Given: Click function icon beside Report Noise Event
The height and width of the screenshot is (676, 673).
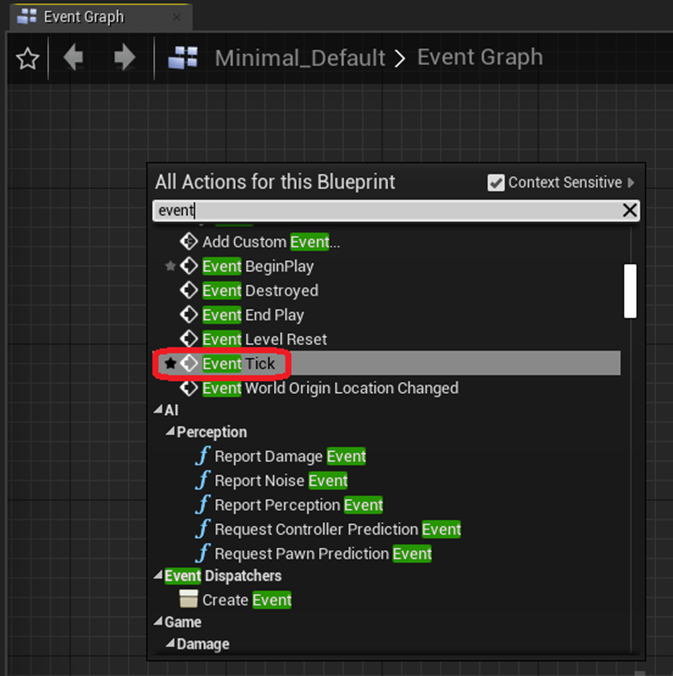Looking at the screenshot, I should [x=203, y=480].
